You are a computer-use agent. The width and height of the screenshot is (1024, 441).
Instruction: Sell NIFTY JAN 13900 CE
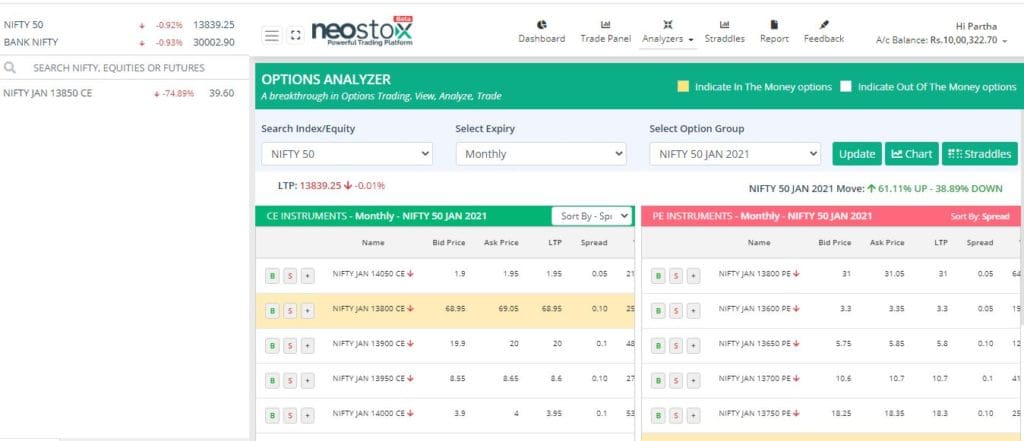pyautogui.click(x=290, y=345)
